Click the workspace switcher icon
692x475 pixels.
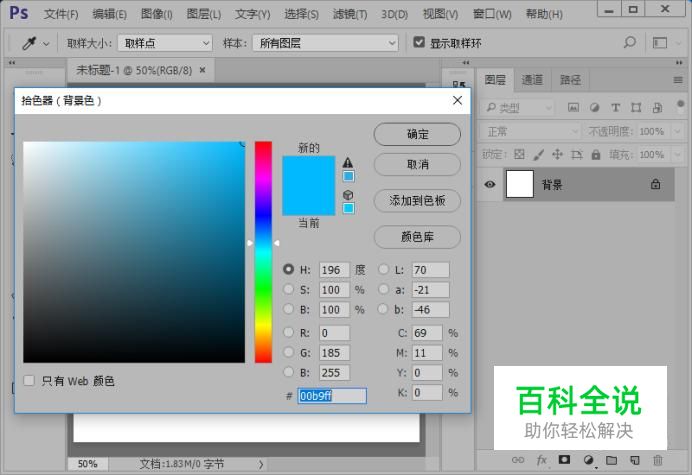click(660, 43)
